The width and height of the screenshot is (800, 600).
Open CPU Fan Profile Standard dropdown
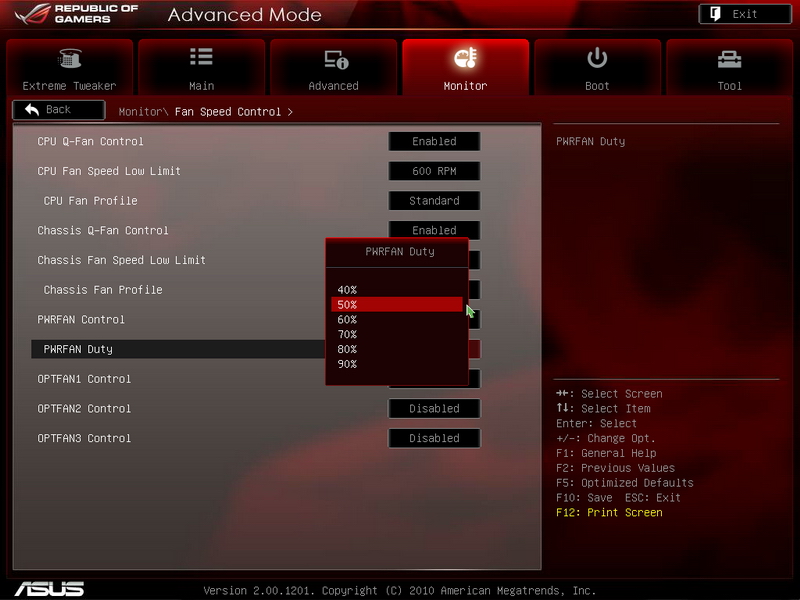click(434, 201)
